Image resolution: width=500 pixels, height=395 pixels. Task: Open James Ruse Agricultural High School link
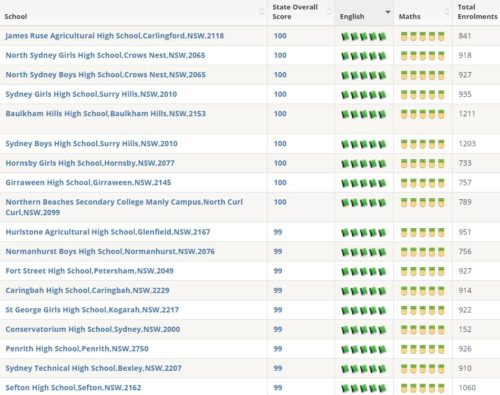tap(115, 36)
